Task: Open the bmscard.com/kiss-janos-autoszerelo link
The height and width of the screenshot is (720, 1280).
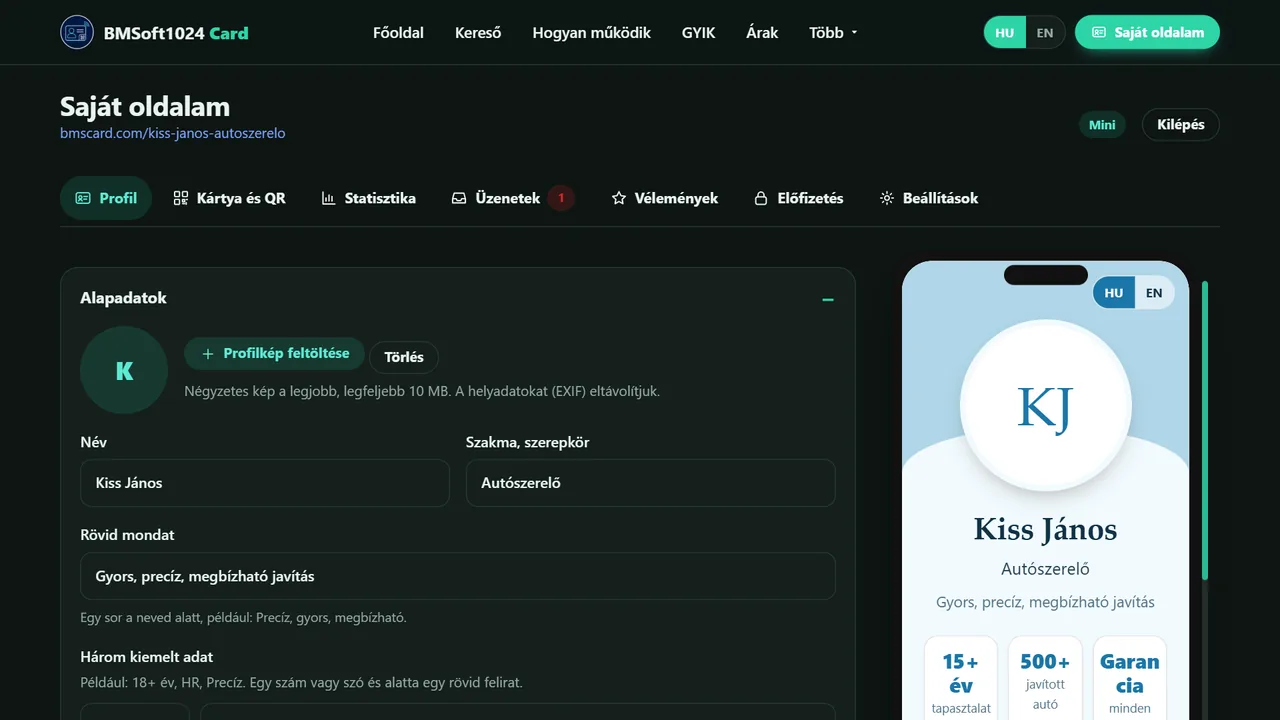Action: click(x=173, y=133)
